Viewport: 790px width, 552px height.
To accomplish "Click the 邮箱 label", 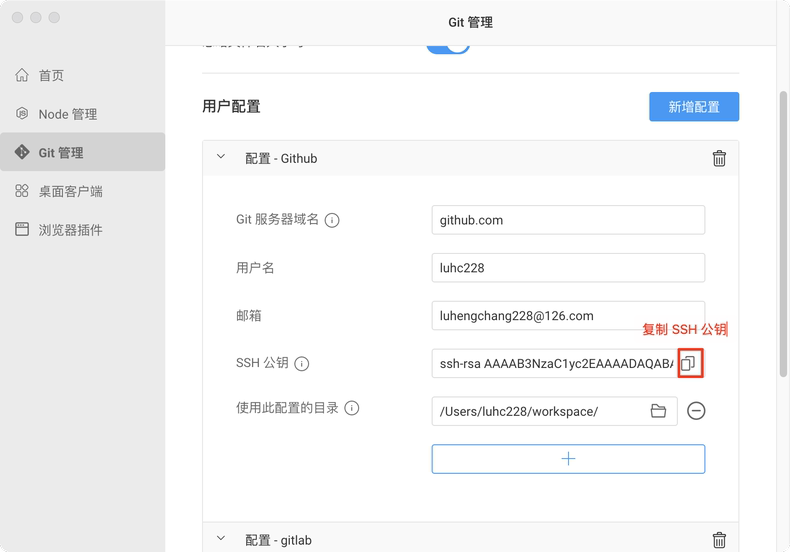I will pos(249,316).
